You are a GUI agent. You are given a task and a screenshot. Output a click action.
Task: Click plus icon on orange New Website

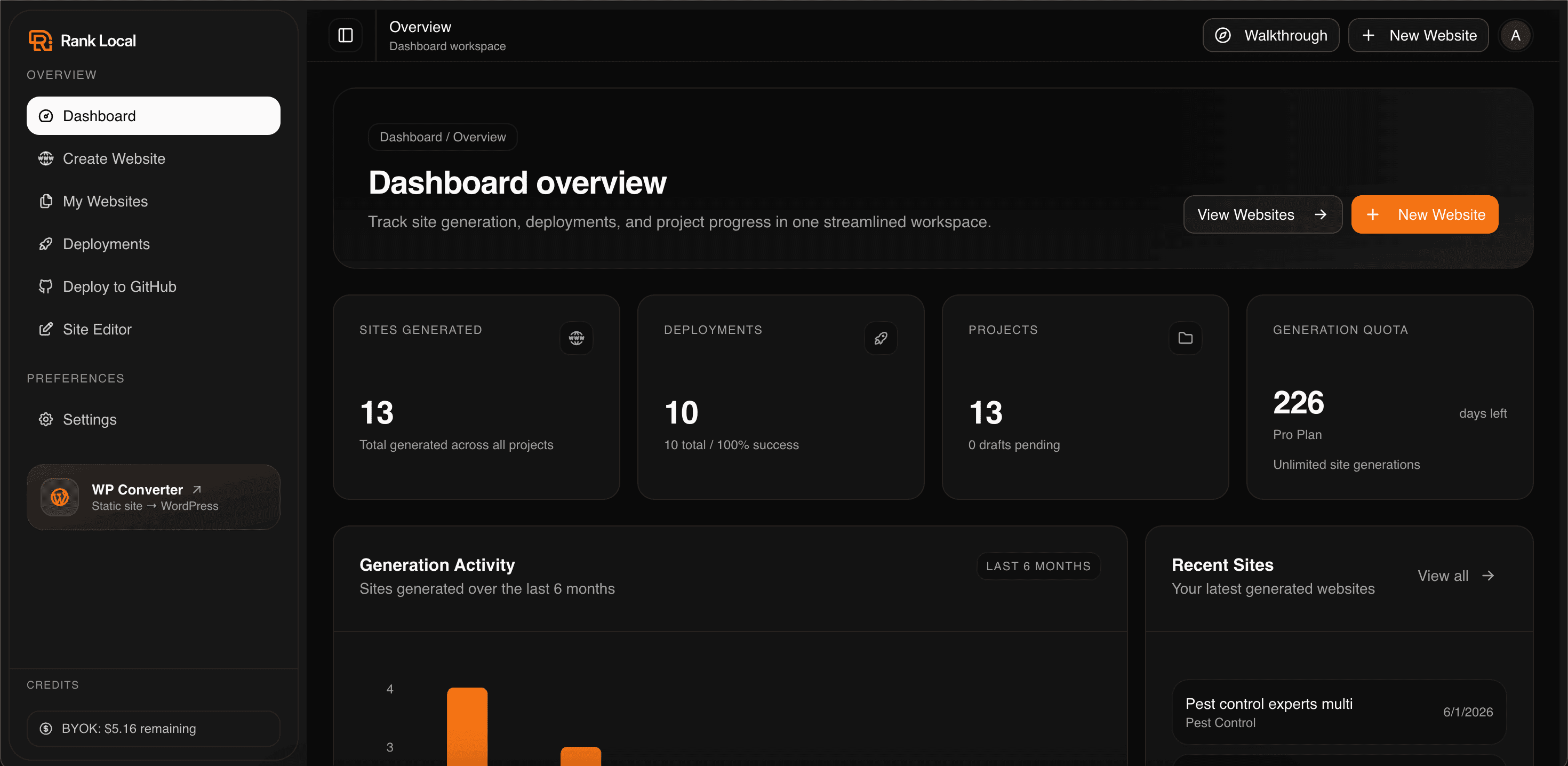1373,214
